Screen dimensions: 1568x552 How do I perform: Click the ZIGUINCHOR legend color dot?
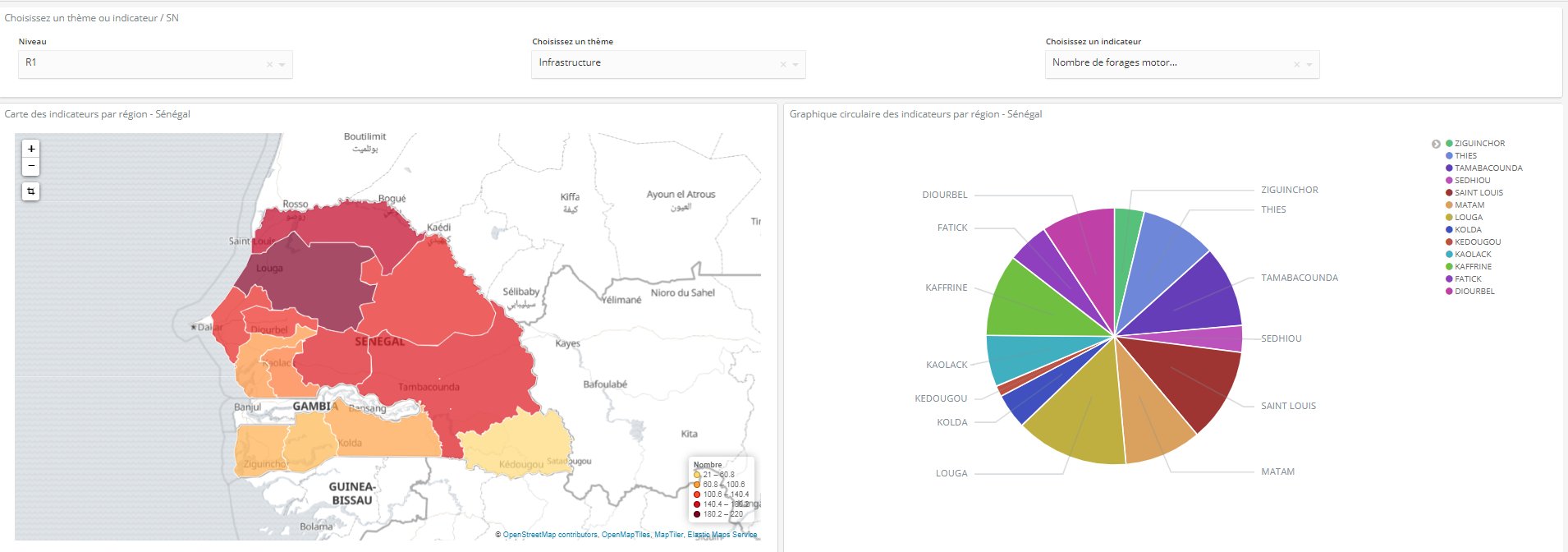(x=1450, y=144)
